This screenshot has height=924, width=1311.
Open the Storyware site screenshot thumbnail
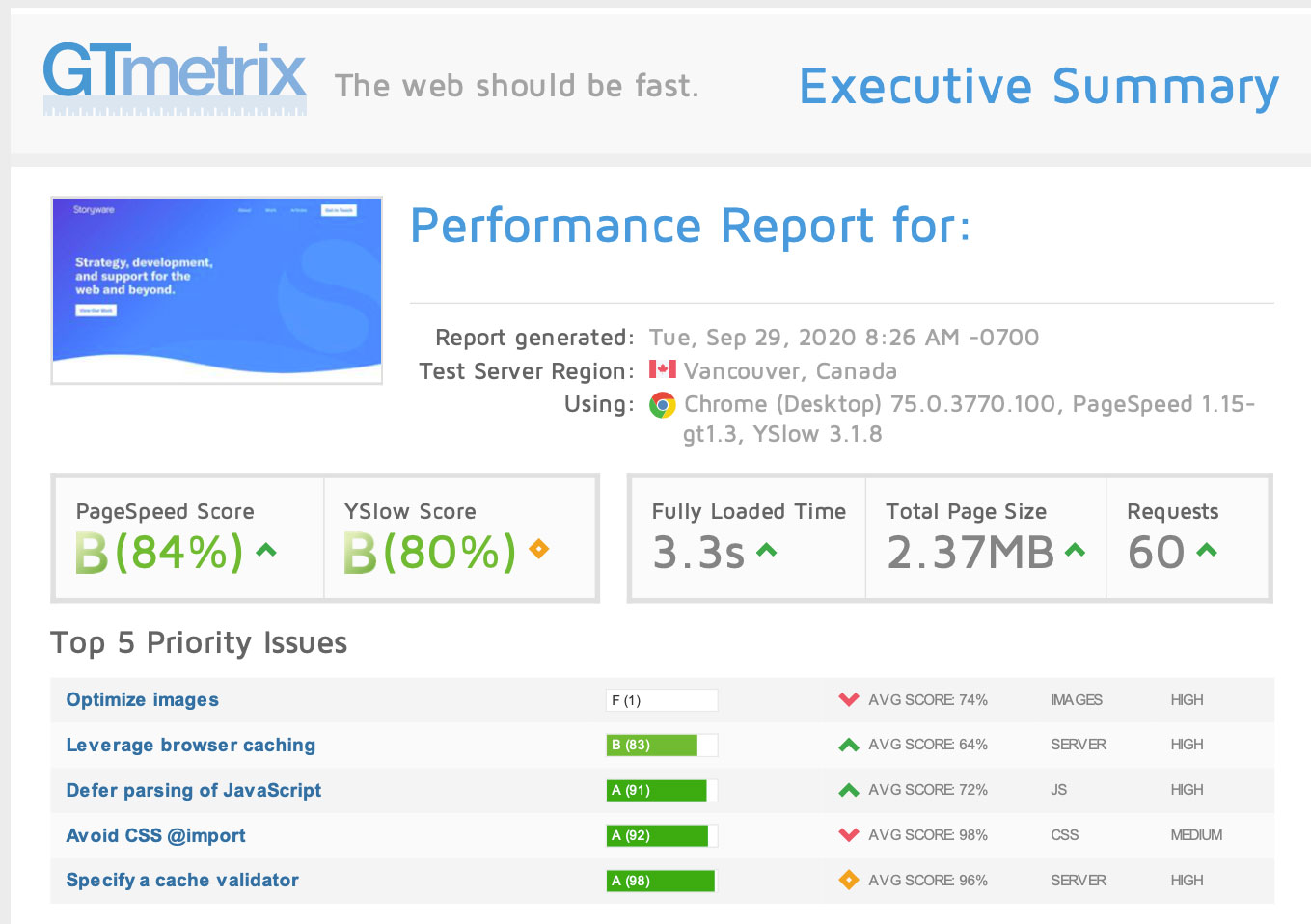(217, 291)
